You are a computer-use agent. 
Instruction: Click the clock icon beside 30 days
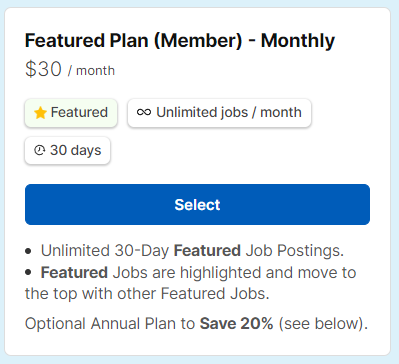pos(40,150)
